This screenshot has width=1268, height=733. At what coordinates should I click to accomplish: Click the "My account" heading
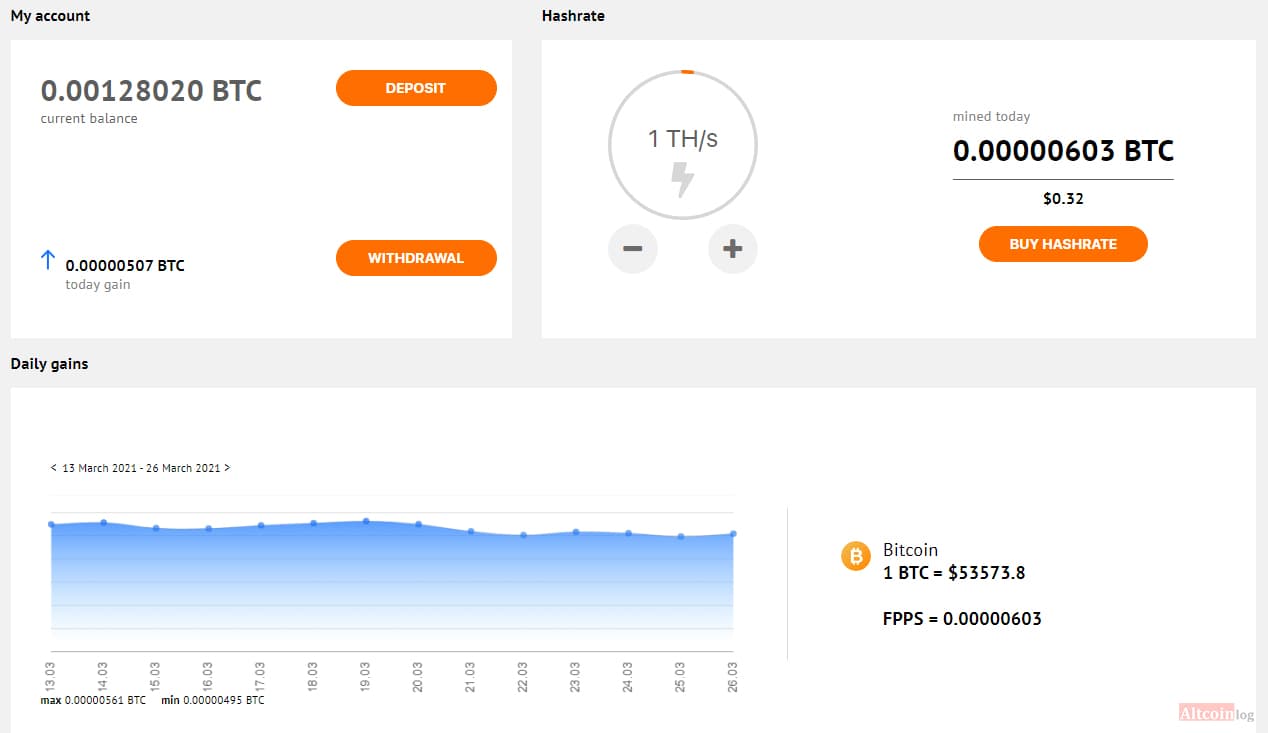click(50, 16)
